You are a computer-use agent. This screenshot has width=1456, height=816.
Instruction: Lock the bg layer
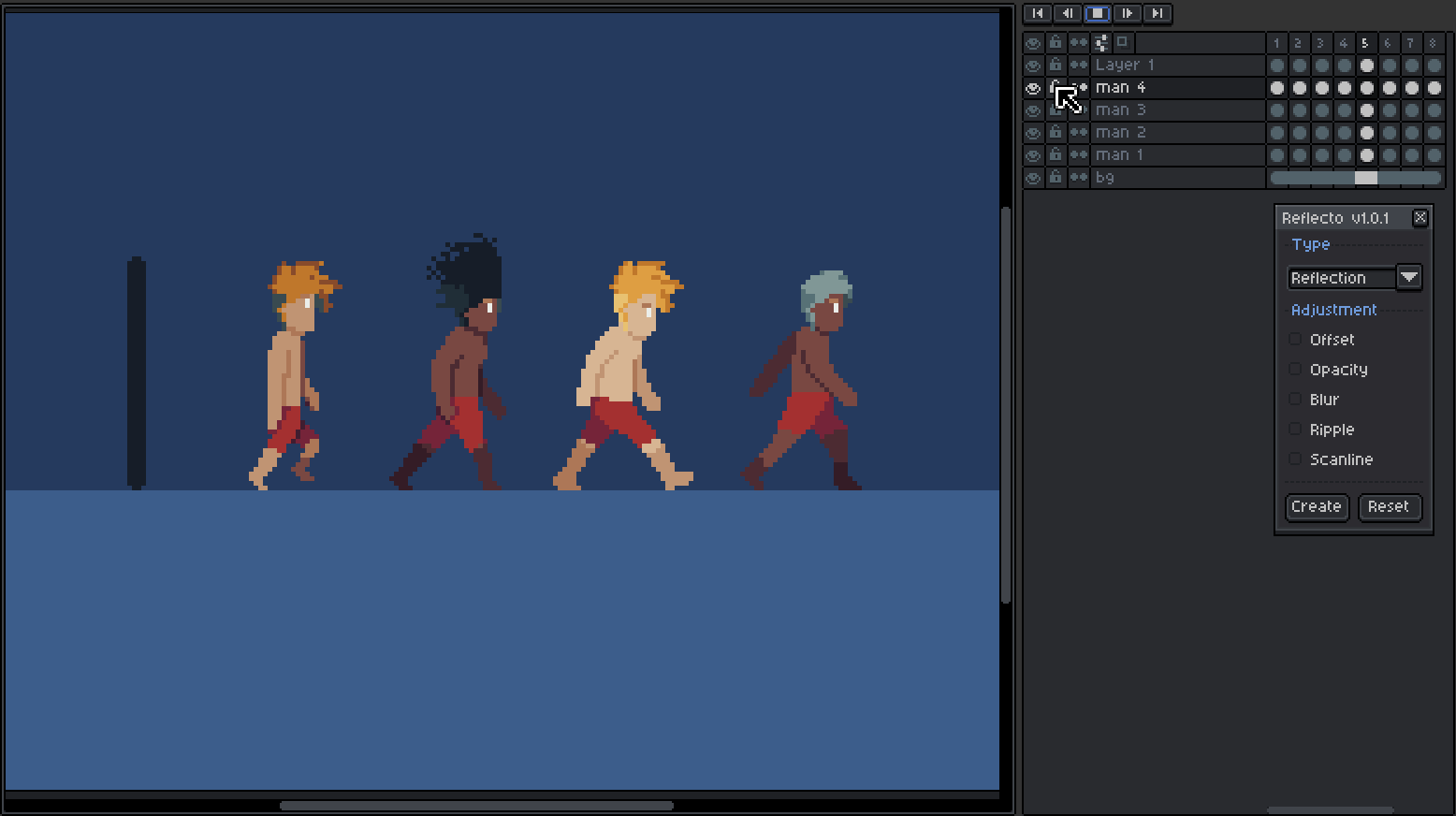tap(1056, 178)
